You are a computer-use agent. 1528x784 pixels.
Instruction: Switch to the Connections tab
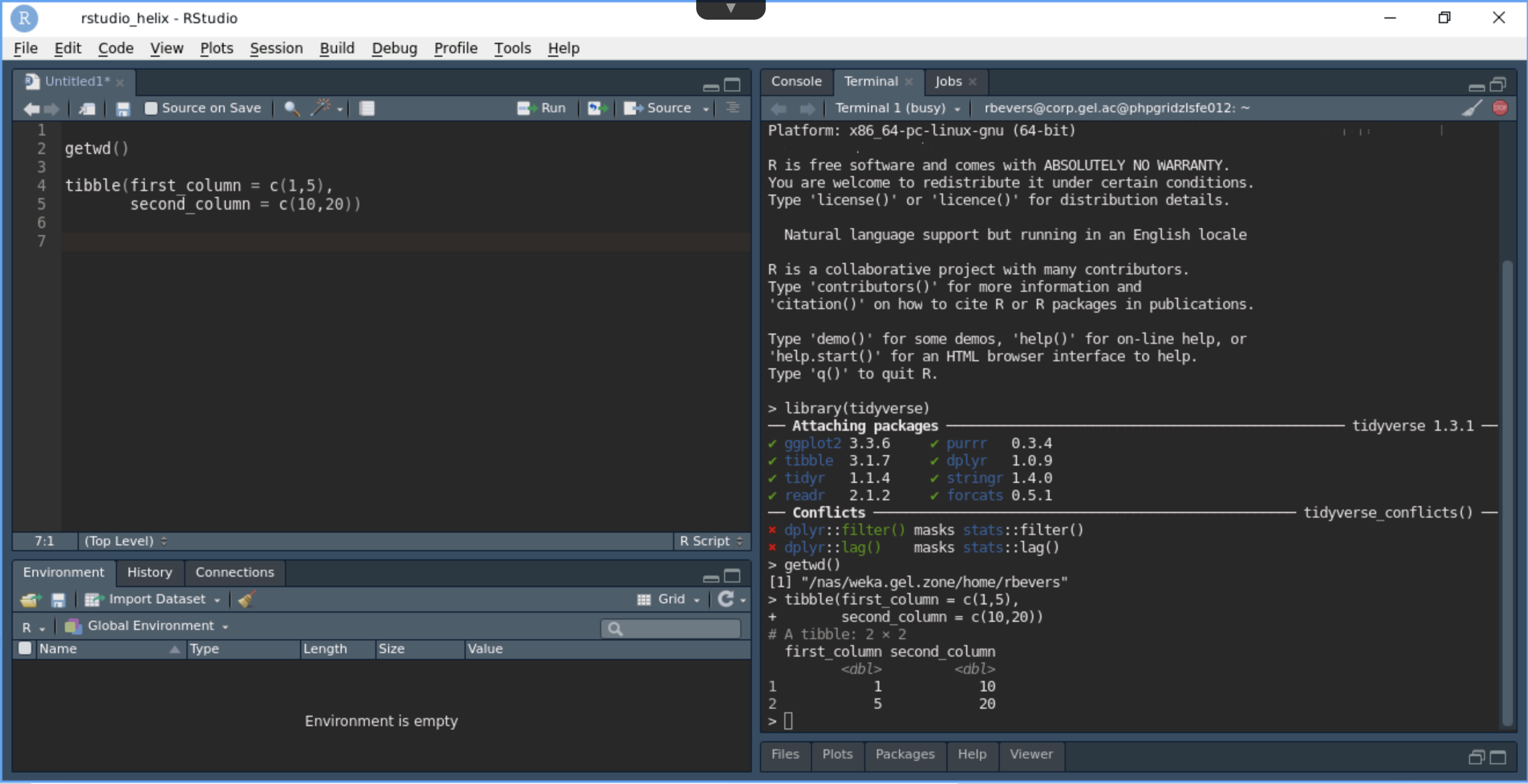[x=235, y=572]
